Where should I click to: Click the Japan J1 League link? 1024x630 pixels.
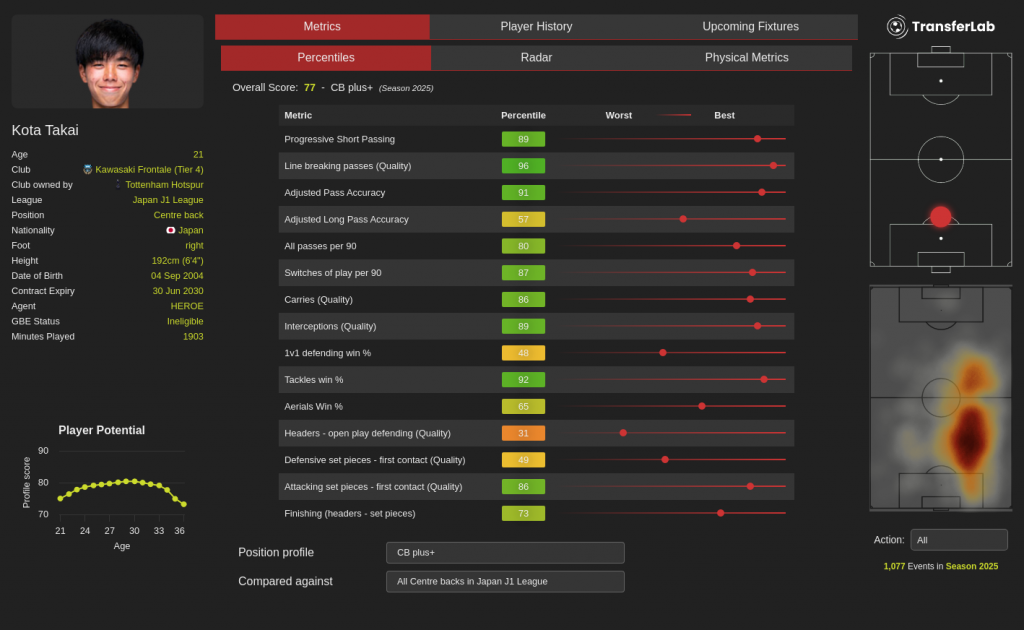[168, 200]
